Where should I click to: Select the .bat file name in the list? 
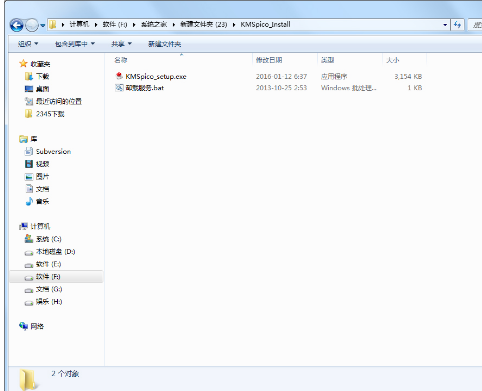tap(144, 88)
